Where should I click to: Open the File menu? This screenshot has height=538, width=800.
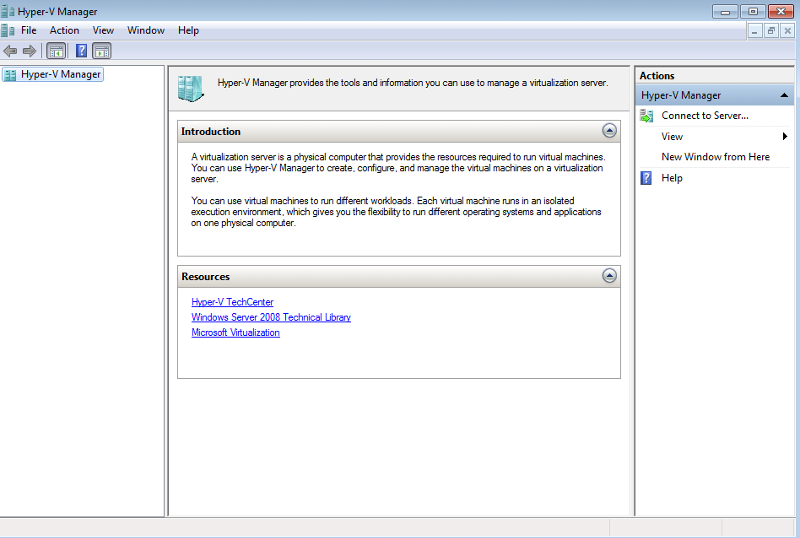pos(29,31)
